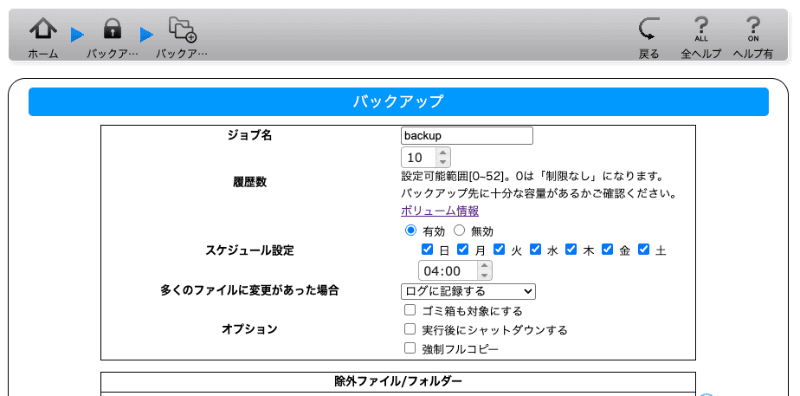Click the バックアップ blue header bar

pos(398,102)
